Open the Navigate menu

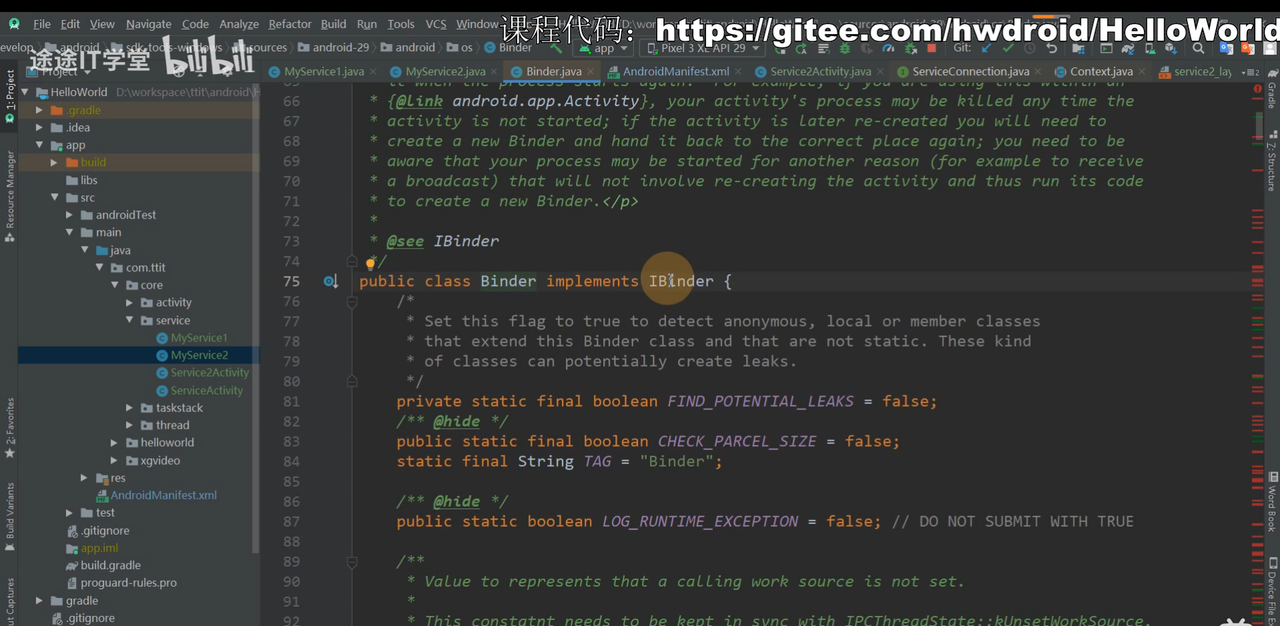click(x=148, y=24)
